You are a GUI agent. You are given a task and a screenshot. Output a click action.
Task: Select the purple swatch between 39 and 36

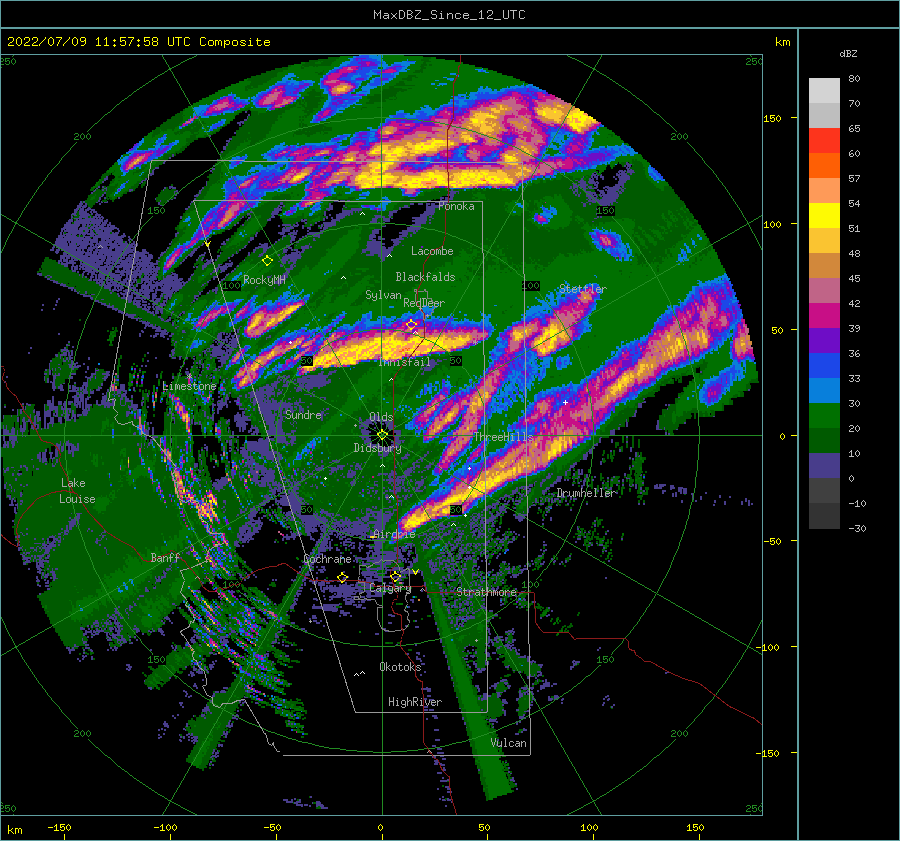pyautogui.click(x=824, y=341)
